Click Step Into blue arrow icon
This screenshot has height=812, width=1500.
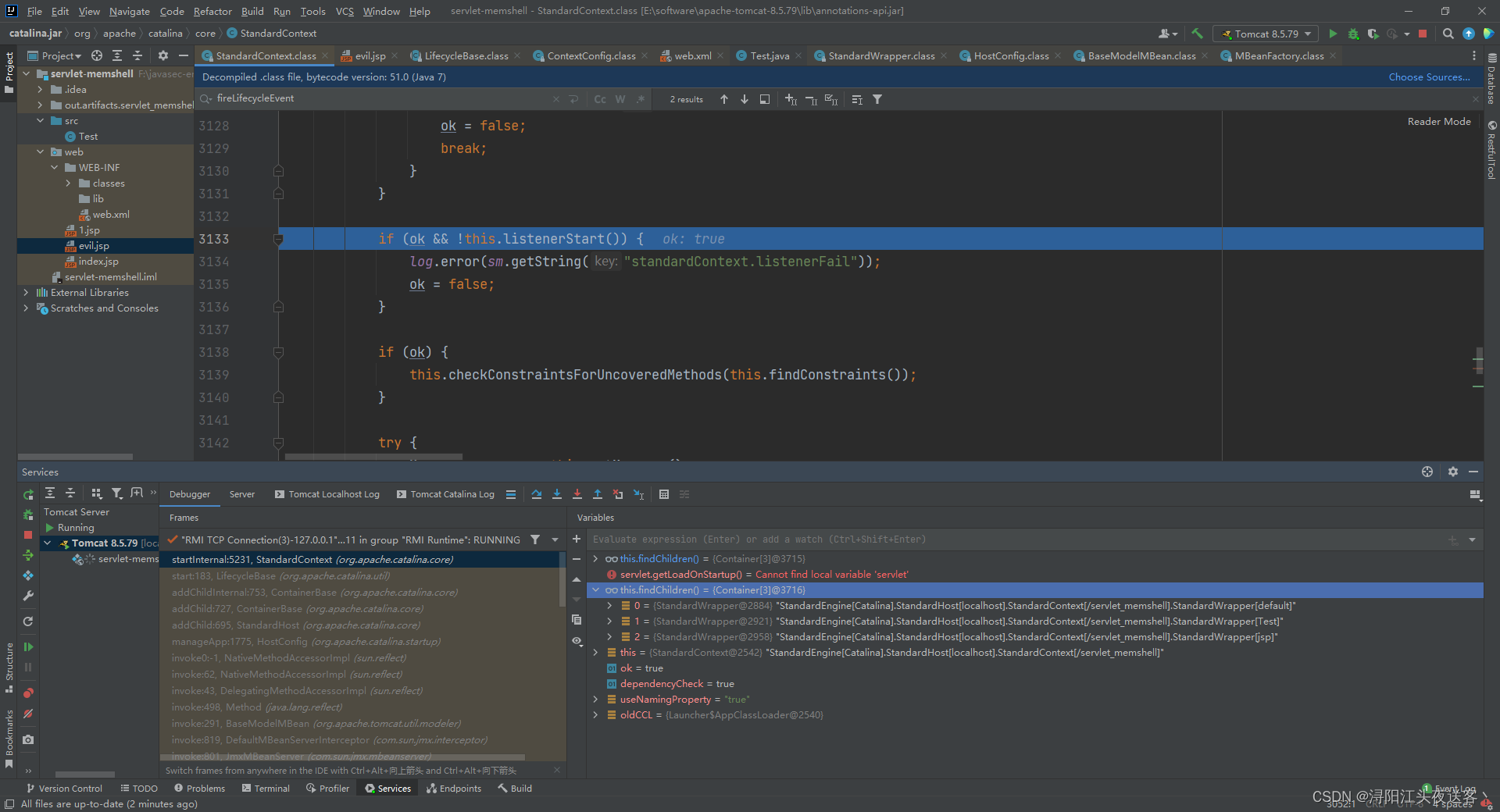point(557,494)
